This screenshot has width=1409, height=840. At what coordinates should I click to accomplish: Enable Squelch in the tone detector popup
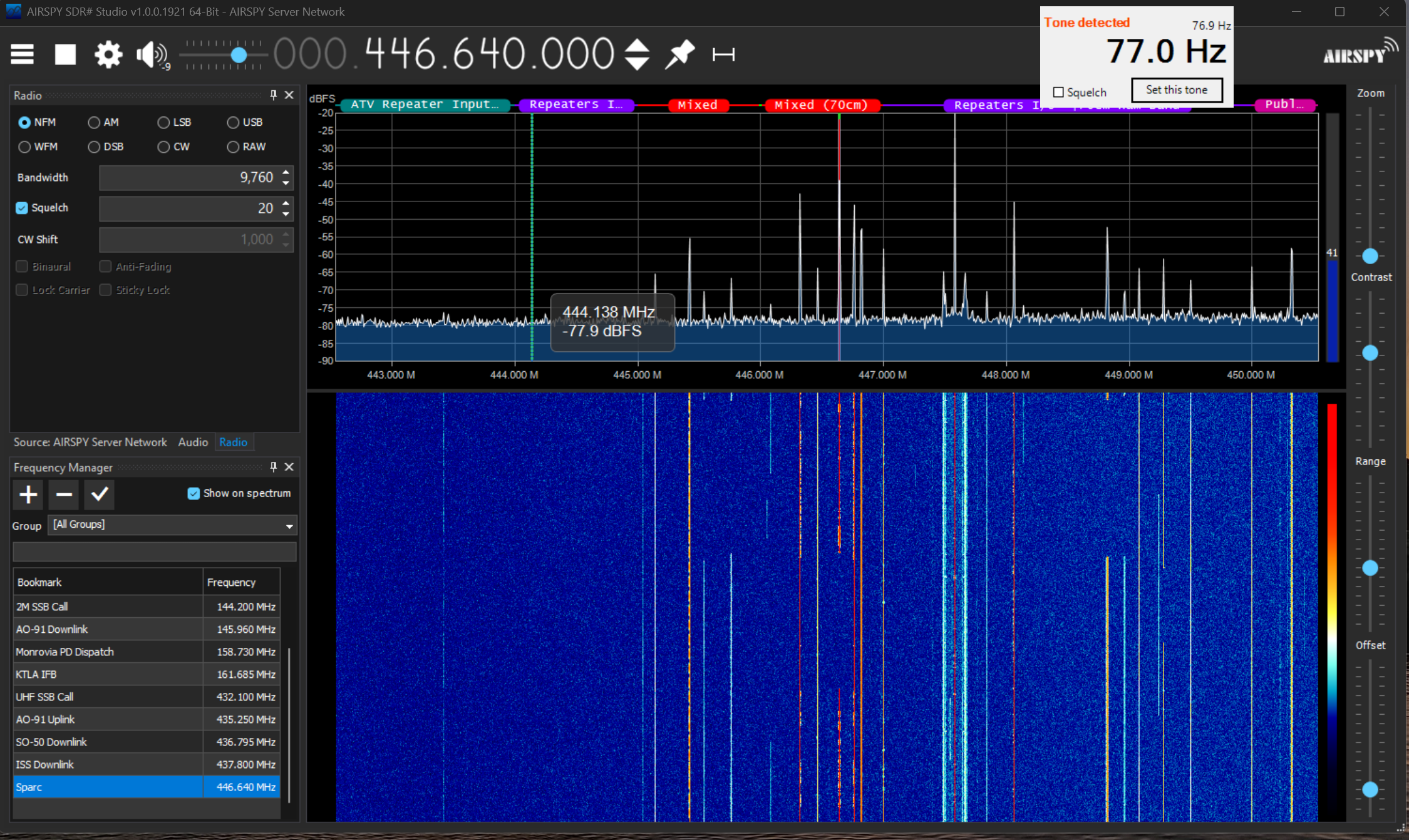pyautogui.click(x=1058, y=93)
